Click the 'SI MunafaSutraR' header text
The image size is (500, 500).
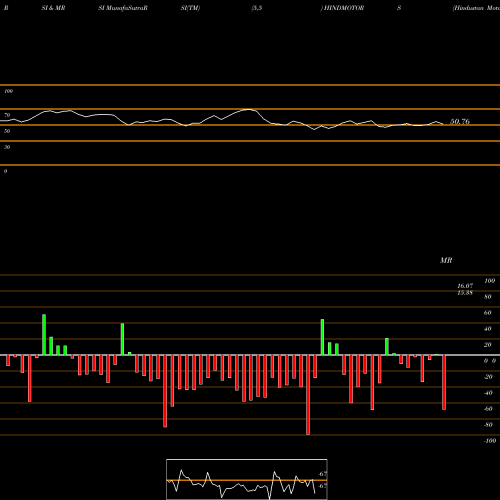[x=123, y=8]
